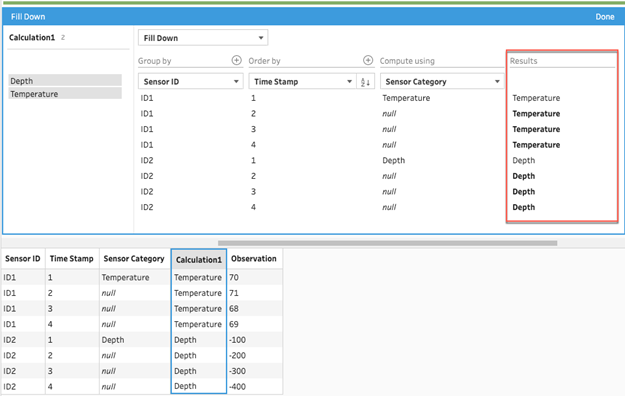Viewport: 625px width, 396px height.
Task: Select the Observation cell with value 70
Action: pyautogui.click(x=254, y=277)
